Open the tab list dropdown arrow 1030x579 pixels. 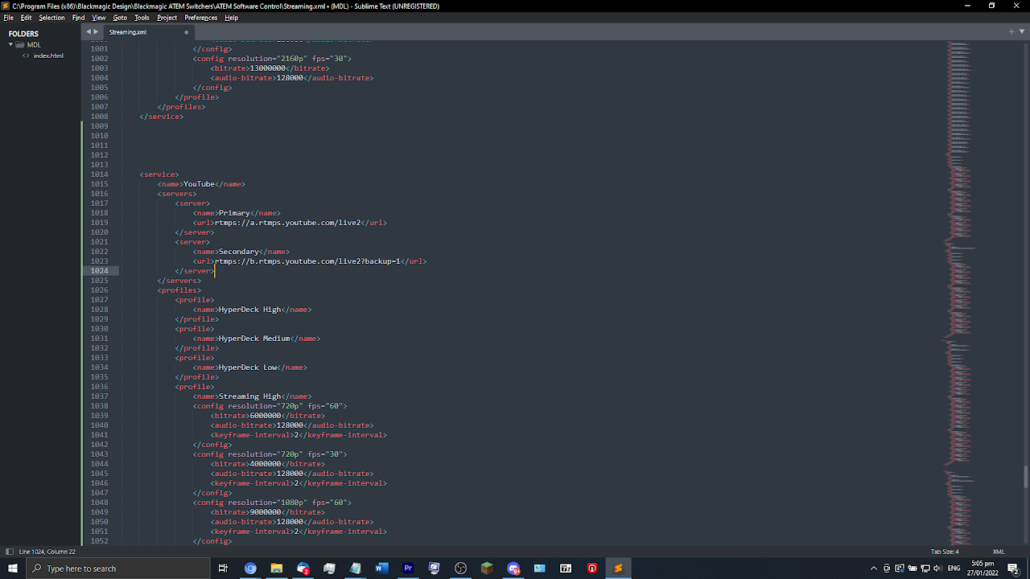coord(1021,32)
